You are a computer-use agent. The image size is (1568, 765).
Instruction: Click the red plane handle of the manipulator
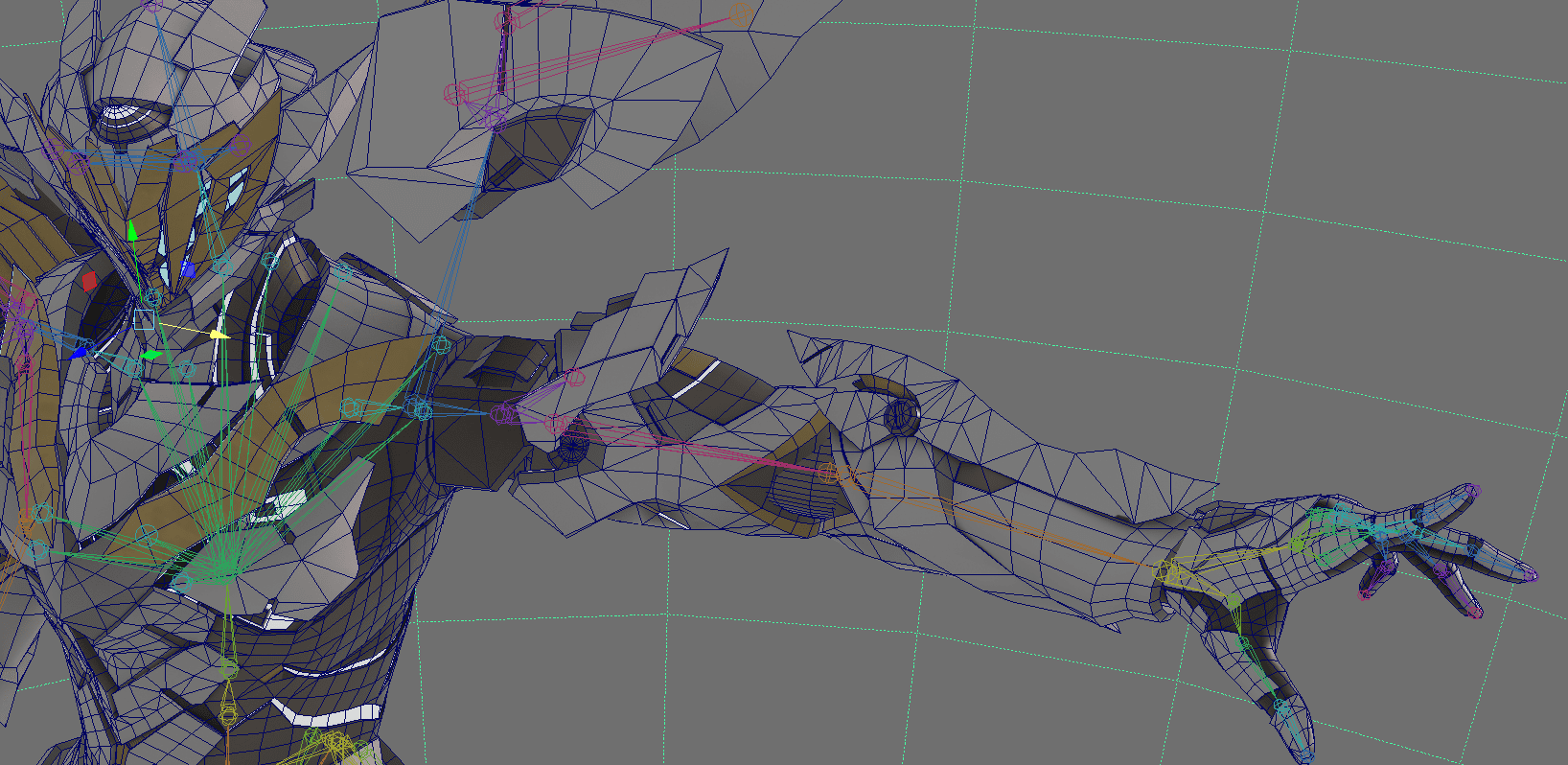click(89, 280)
